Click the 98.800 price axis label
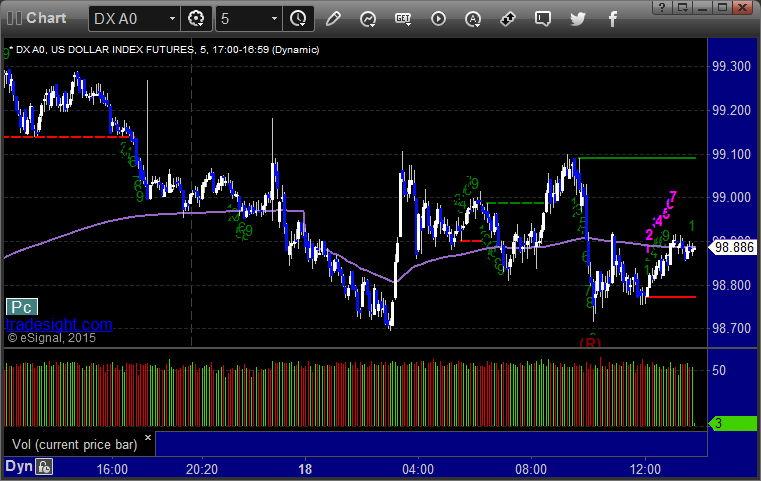Viewport: 761px width, 481px height. pyautogui.click(x=731, y=285)
